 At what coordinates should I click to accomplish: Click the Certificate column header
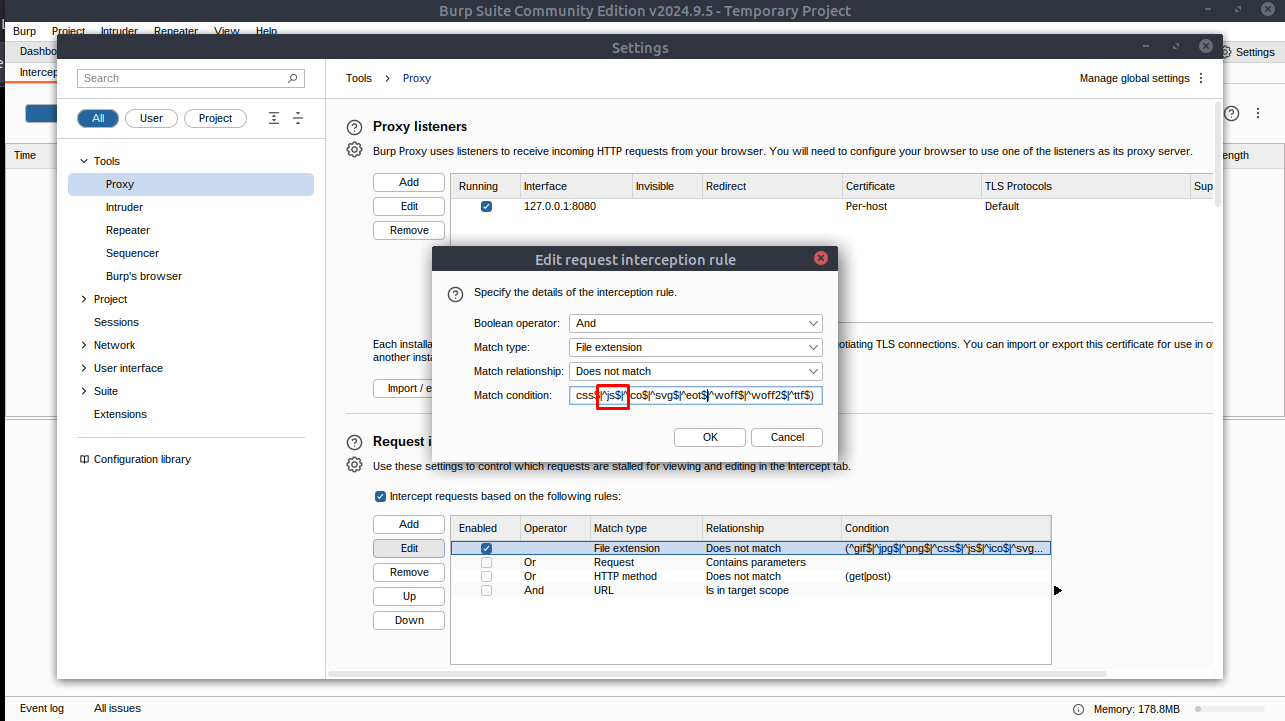coord(909,186)
